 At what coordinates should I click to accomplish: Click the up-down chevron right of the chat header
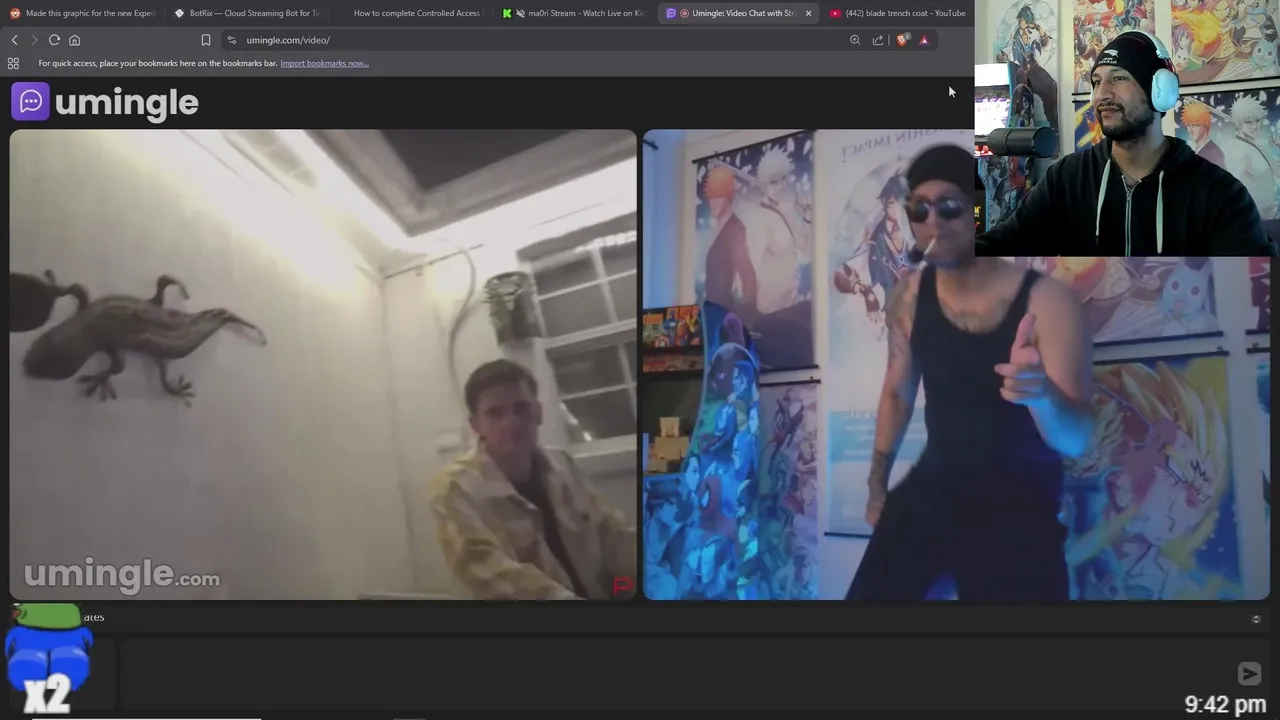point(1256,619)
